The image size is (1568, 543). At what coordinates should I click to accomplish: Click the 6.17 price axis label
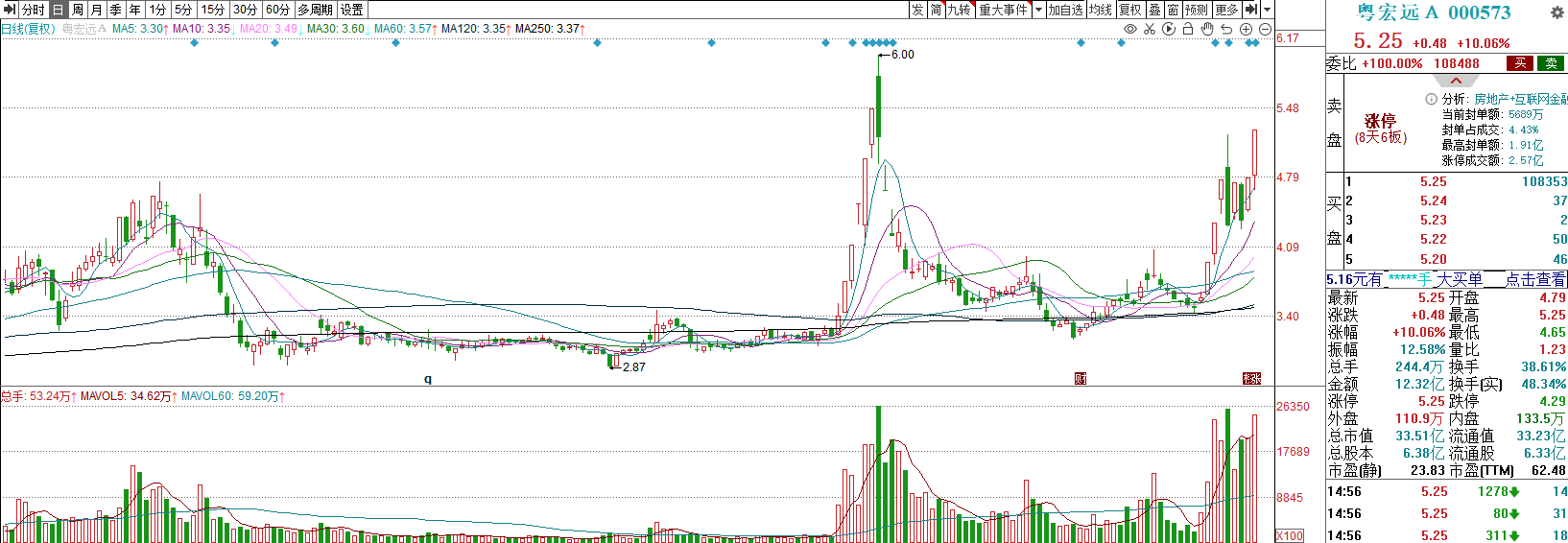[1288, 38]
